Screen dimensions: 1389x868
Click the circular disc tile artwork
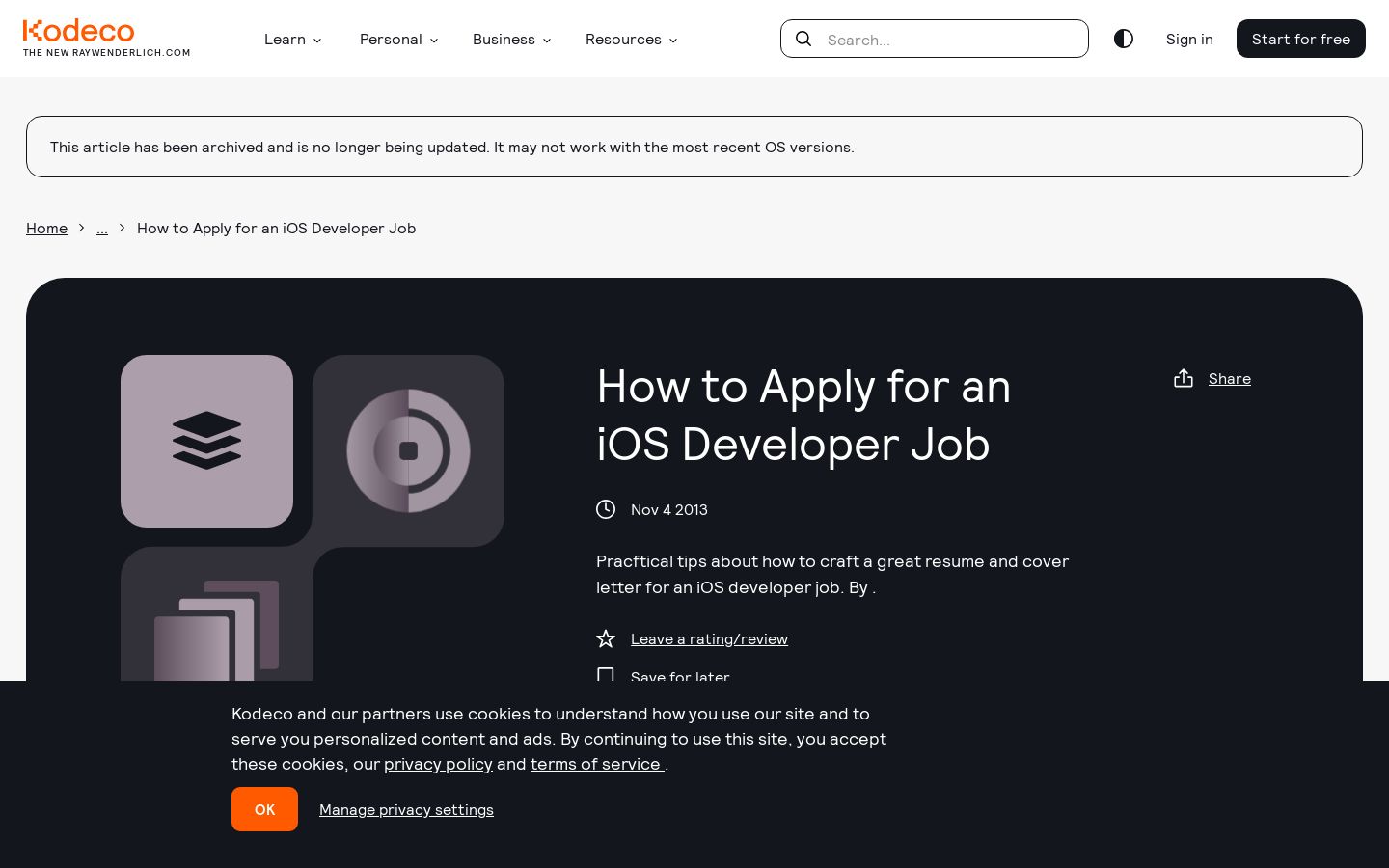(408, 450)
